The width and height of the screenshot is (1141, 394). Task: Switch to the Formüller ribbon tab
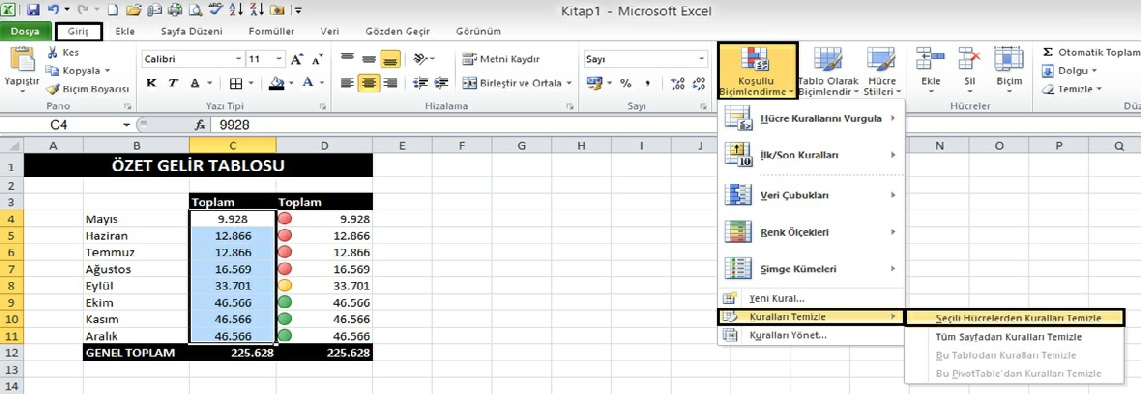click(x=271, y=32)
